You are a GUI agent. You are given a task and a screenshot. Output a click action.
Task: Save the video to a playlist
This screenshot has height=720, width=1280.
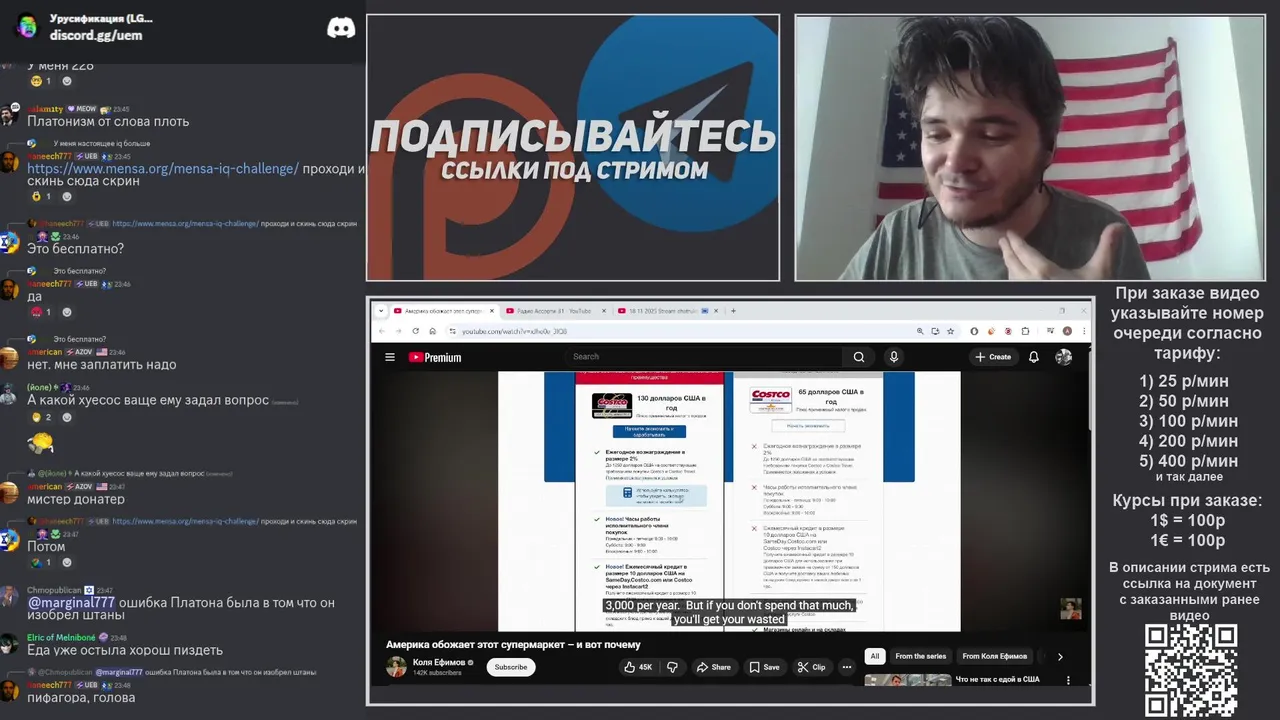point(765,667)
